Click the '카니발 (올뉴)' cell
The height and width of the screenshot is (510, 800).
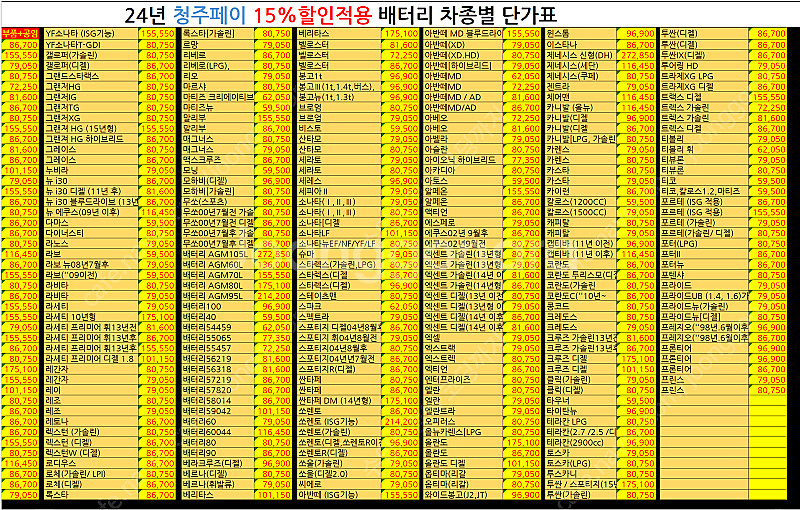click(581, 107)
